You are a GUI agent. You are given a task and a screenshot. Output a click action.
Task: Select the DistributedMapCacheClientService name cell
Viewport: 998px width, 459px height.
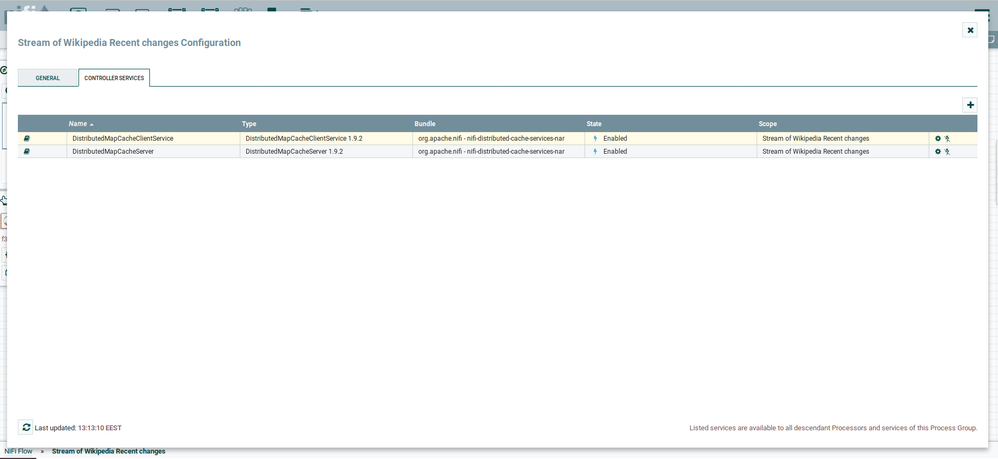[153, 138]
